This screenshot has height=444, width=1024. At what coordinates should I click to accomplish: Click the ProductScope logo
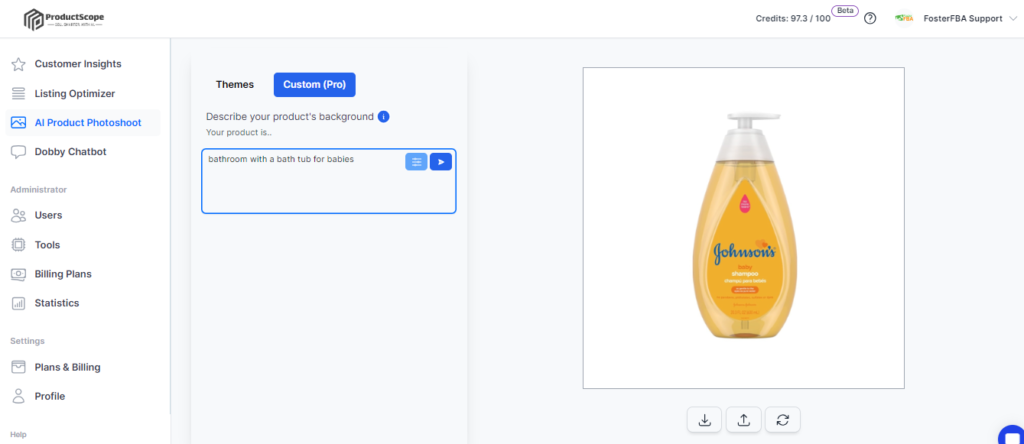point(63,19)
